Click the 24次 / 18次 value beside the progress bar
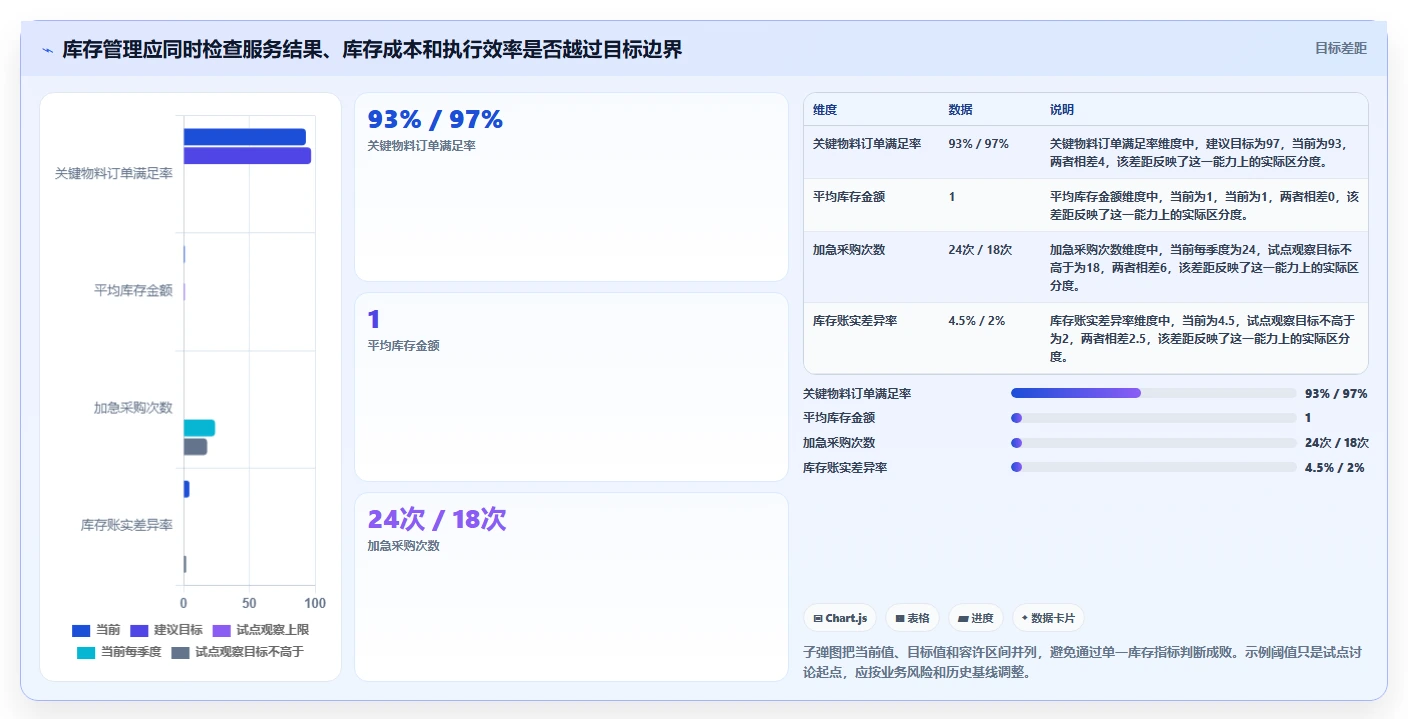This screenshot has height=719, width=1408. (x=1336, y=443)
